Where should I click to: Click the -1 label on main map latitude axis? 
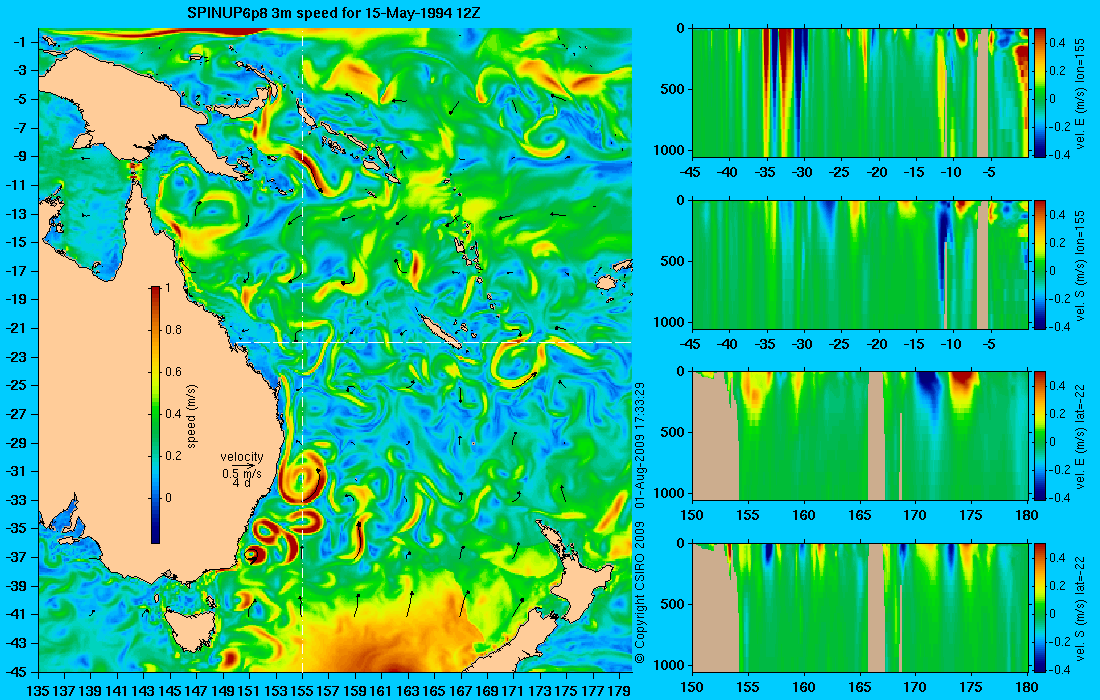point(21,42)
